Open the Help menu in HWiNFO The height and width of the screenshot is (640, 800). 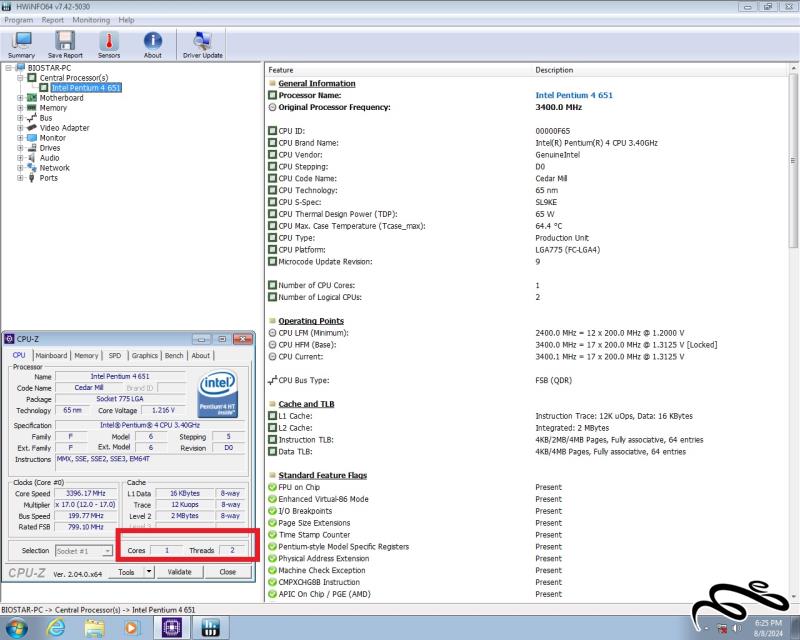(126, 20)
